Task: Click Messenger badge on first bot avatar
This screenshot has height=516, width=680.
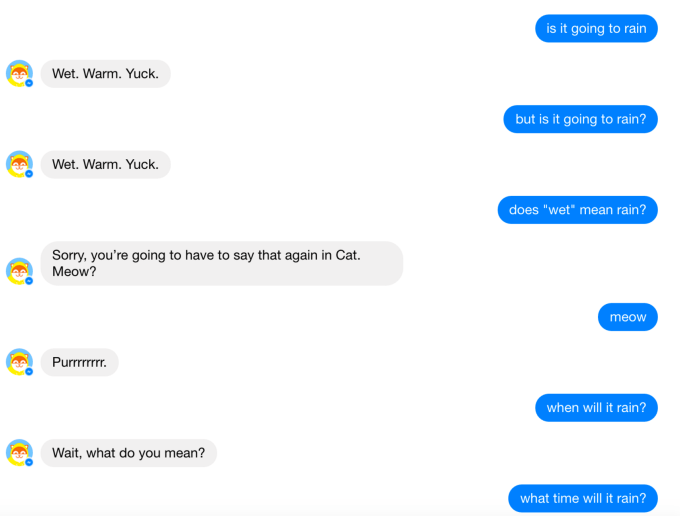Action: pyautogui.click(x=29, y=83)
